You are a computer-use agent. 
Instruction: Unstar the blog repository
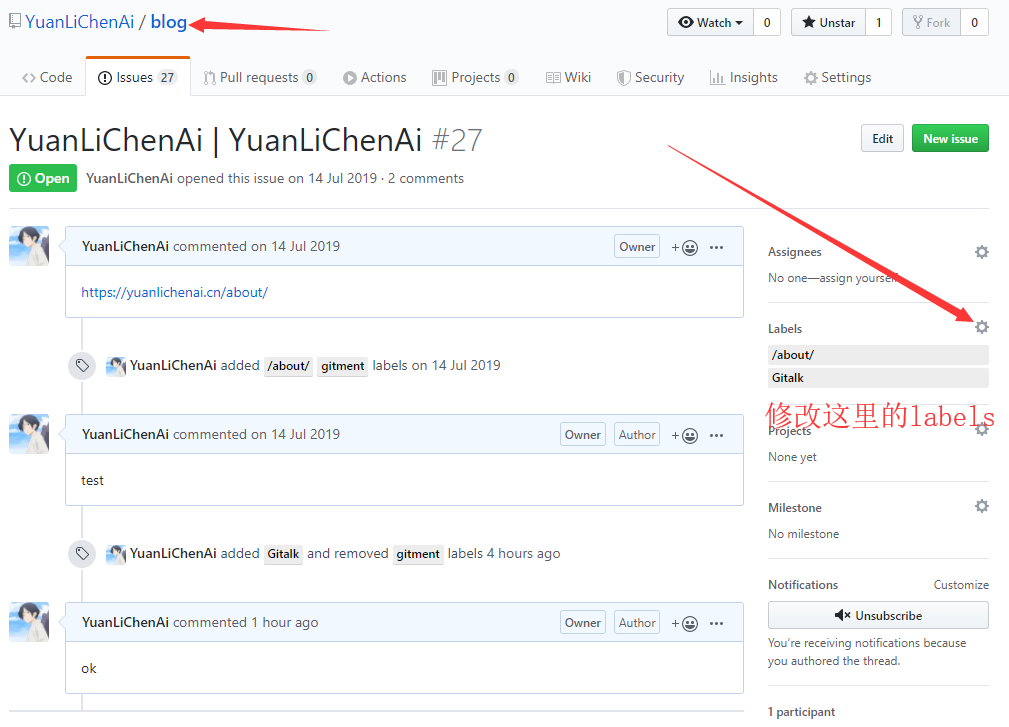point(827,22)
